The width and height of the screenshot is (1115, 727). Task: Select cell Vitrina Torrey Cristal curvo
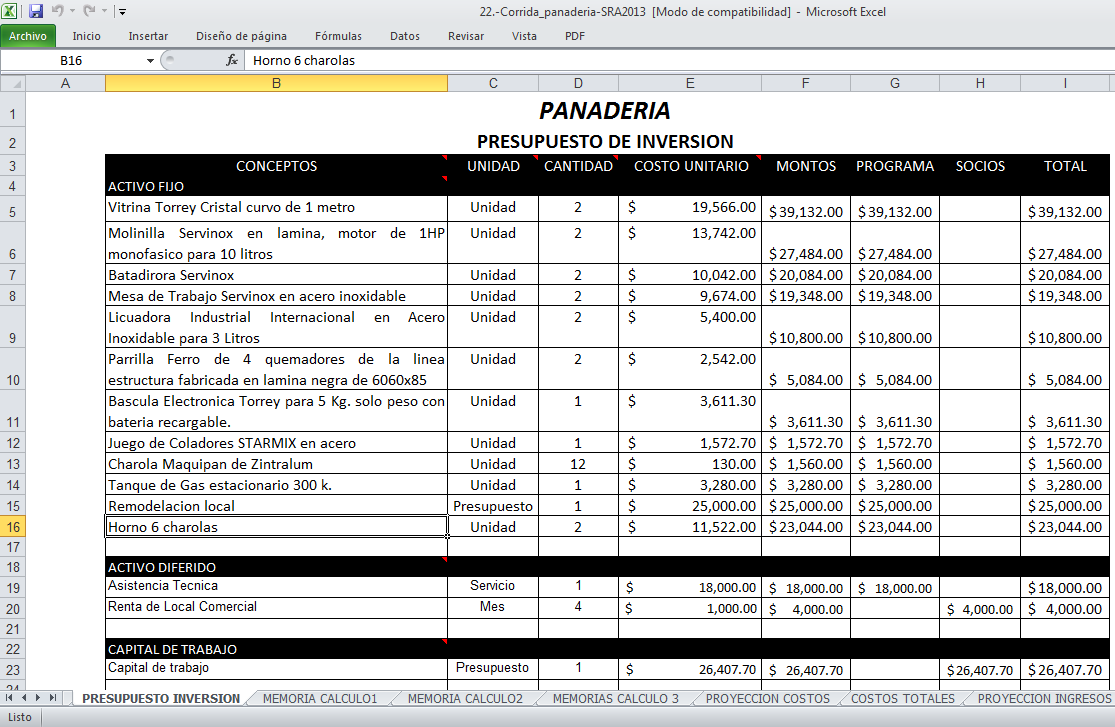point(276,208)
